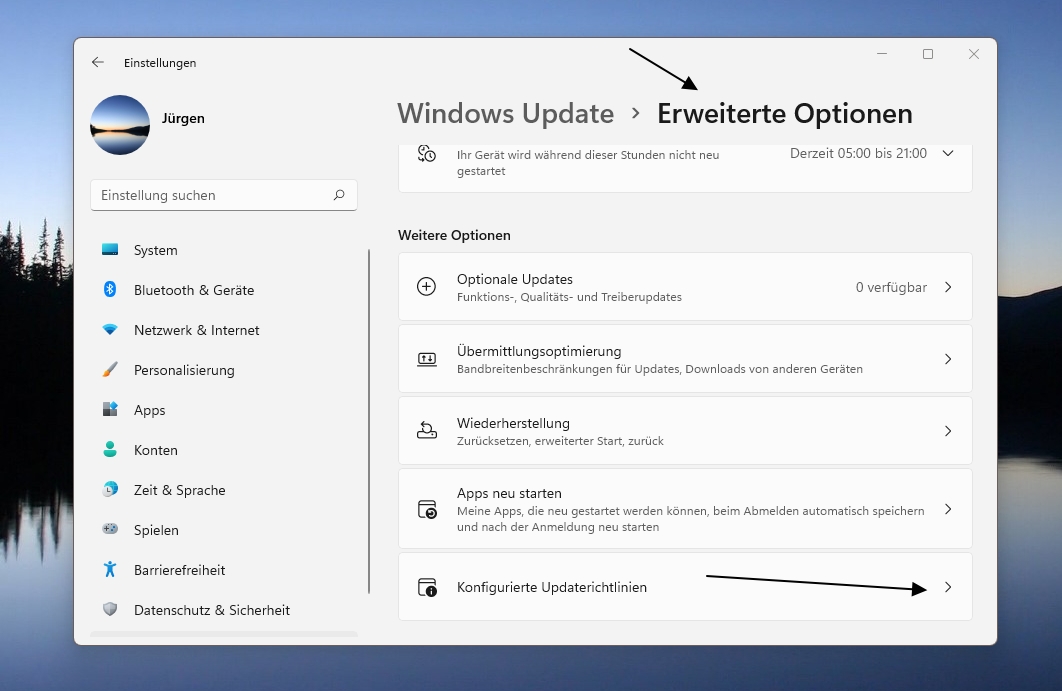Open Optionale Updates via its chevron
Viewport: 1062px width, 691px height.
pyautogui.click(x=948, y=287)
